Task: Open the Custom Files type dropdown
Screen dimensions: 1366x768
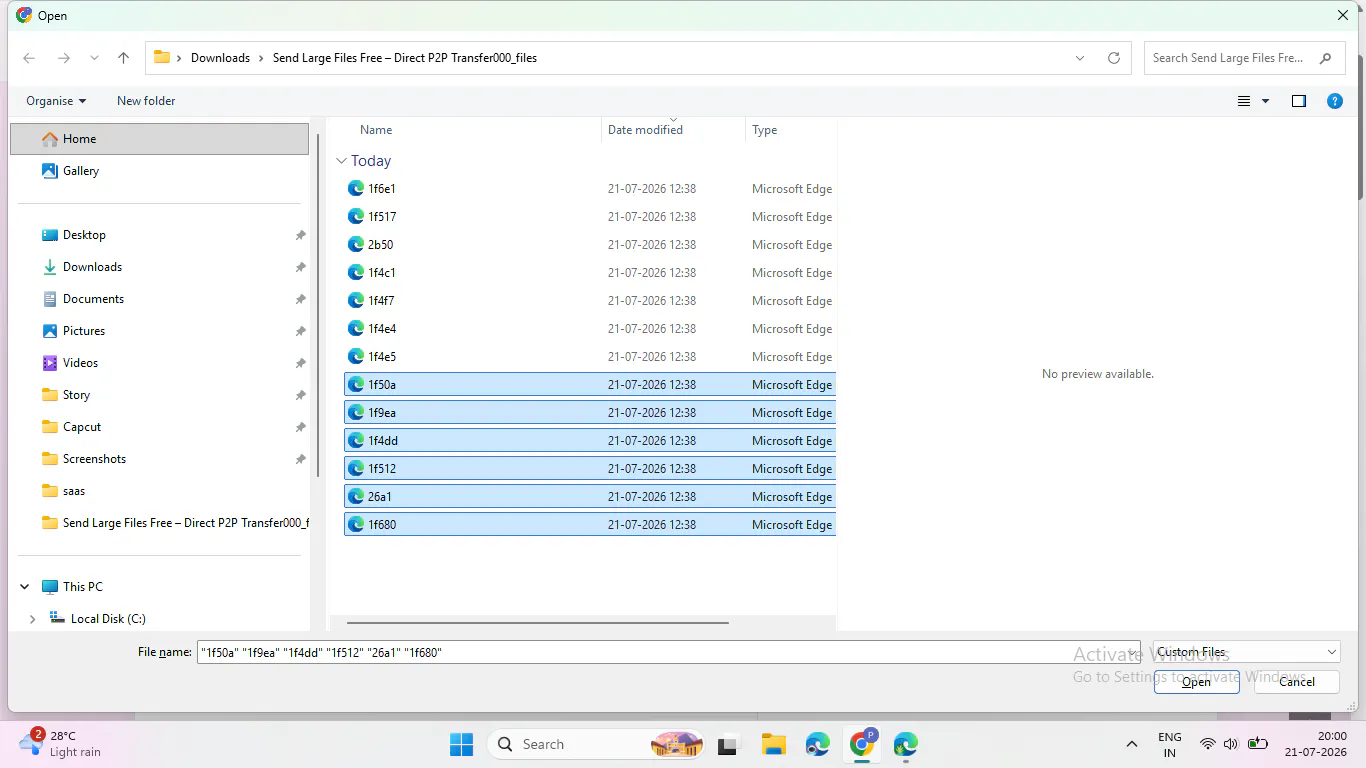Action: pos(1246,652)
